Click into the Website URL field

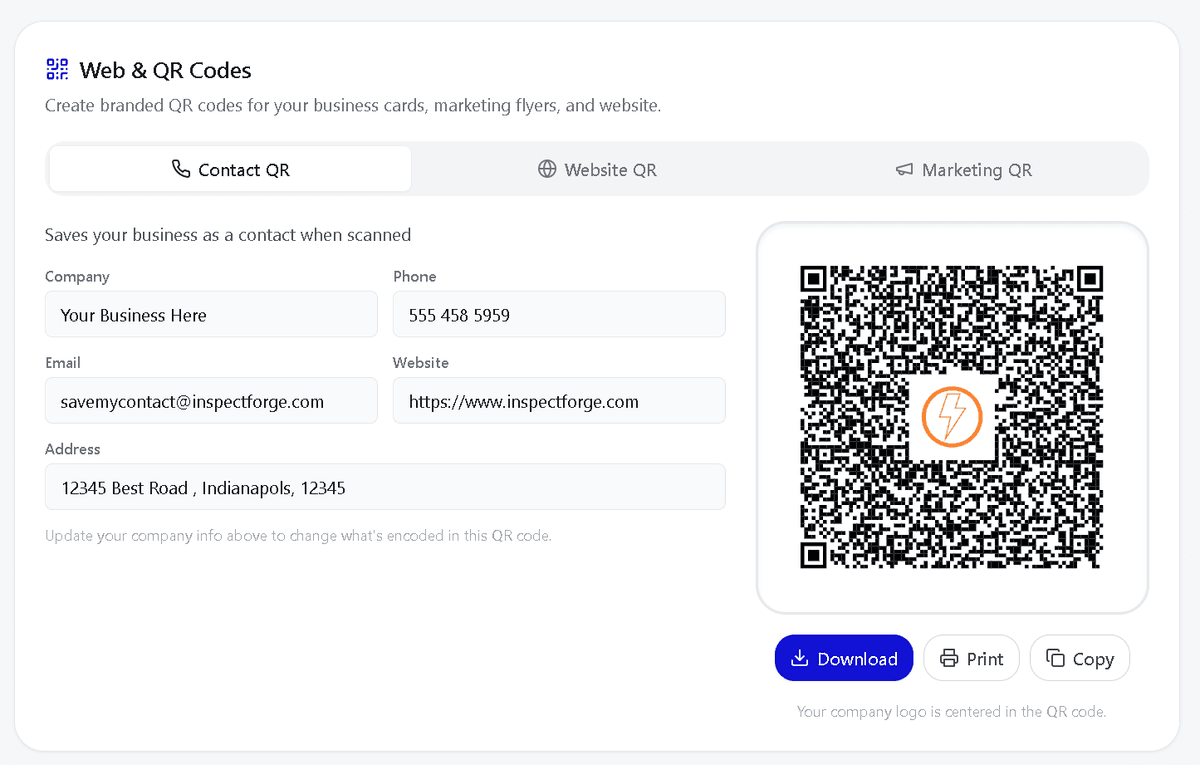pyautogui.click(x=559, y=401)
